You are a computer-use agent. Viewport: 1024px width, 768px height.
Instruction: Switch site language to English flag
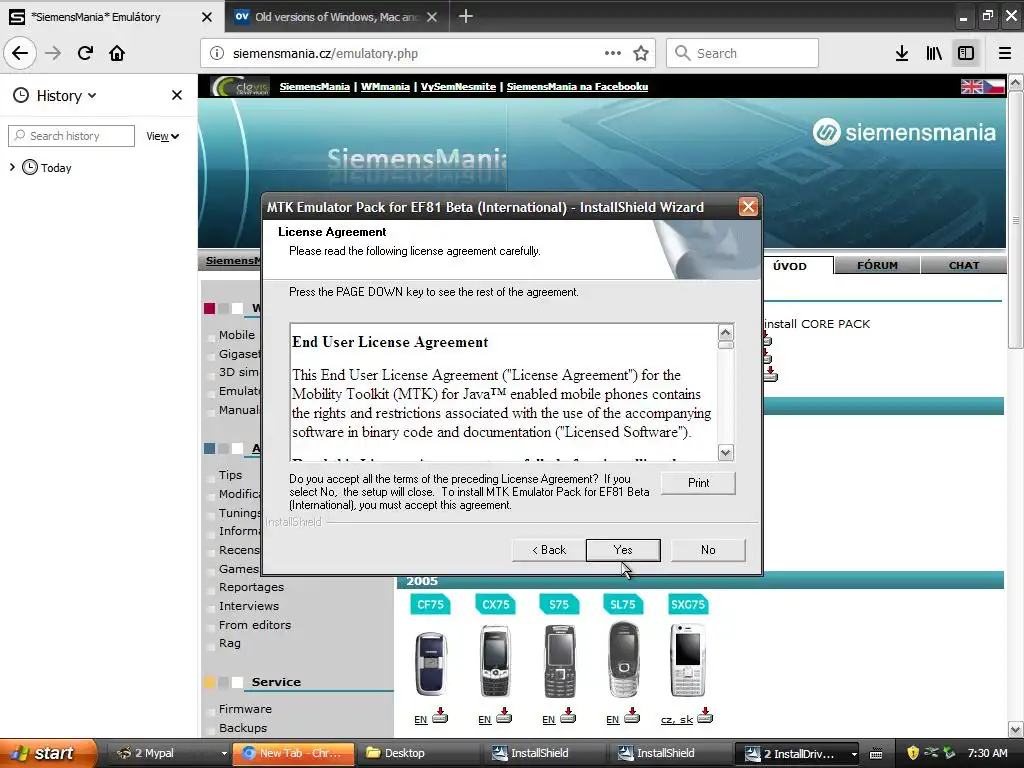click(x=972, y=86)
